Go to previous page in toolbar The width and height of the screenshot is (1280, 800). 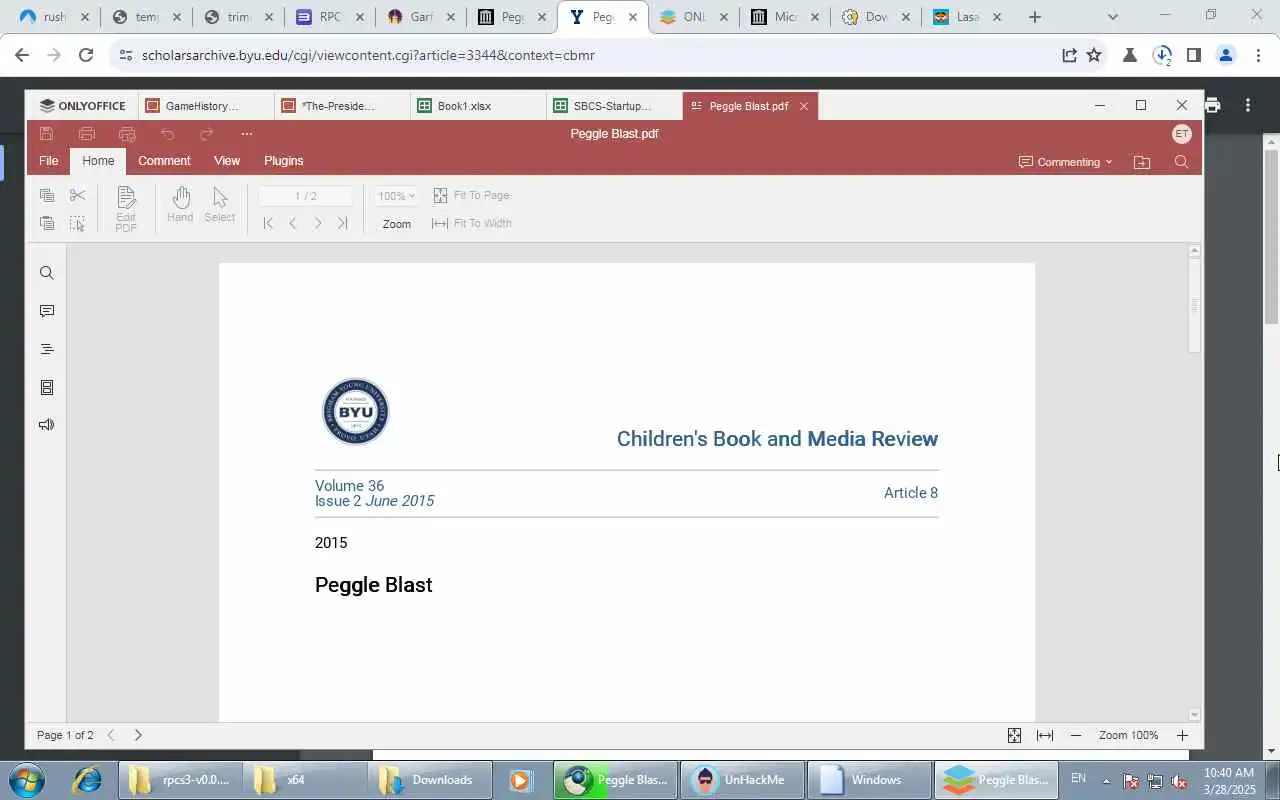point(293,223)
